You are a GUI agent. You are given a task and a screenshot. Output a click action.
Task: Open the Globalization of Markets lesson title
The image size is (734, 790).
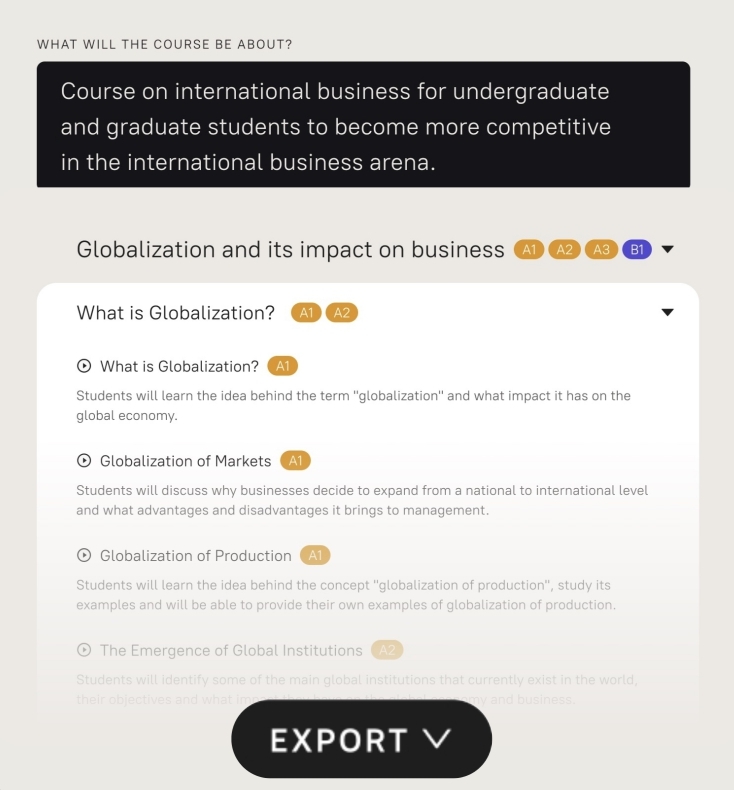[185, 461]
